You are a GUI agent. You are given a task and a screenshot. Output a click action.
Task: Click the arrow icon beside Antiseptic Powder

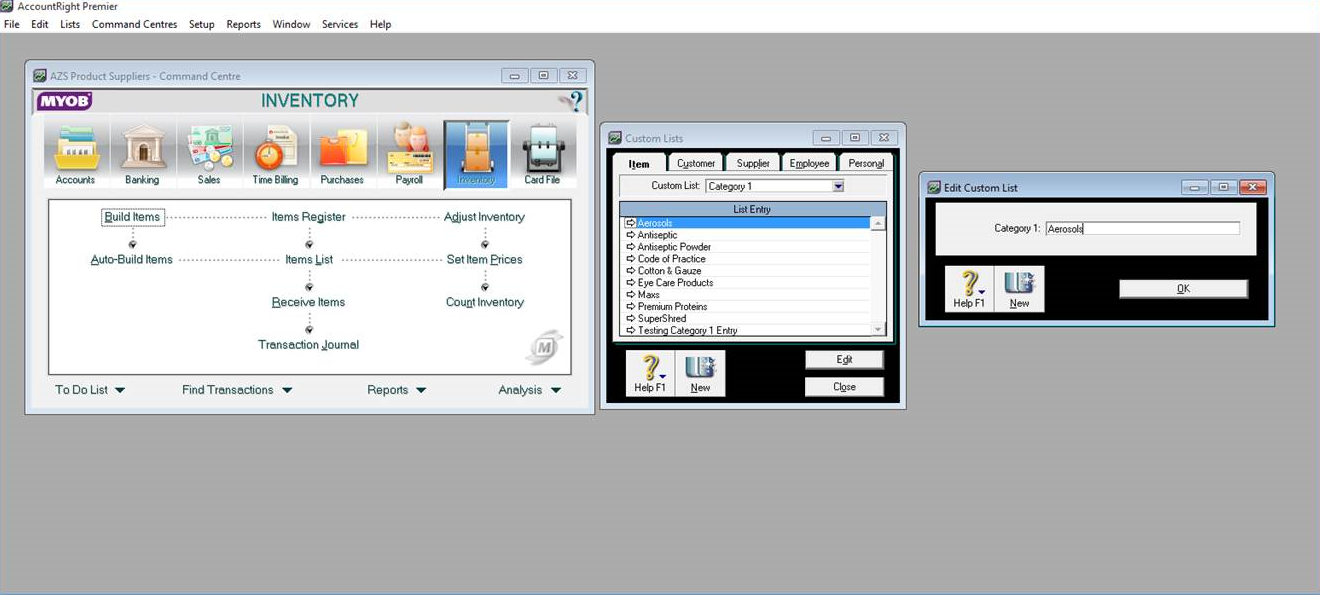(630, 247)
